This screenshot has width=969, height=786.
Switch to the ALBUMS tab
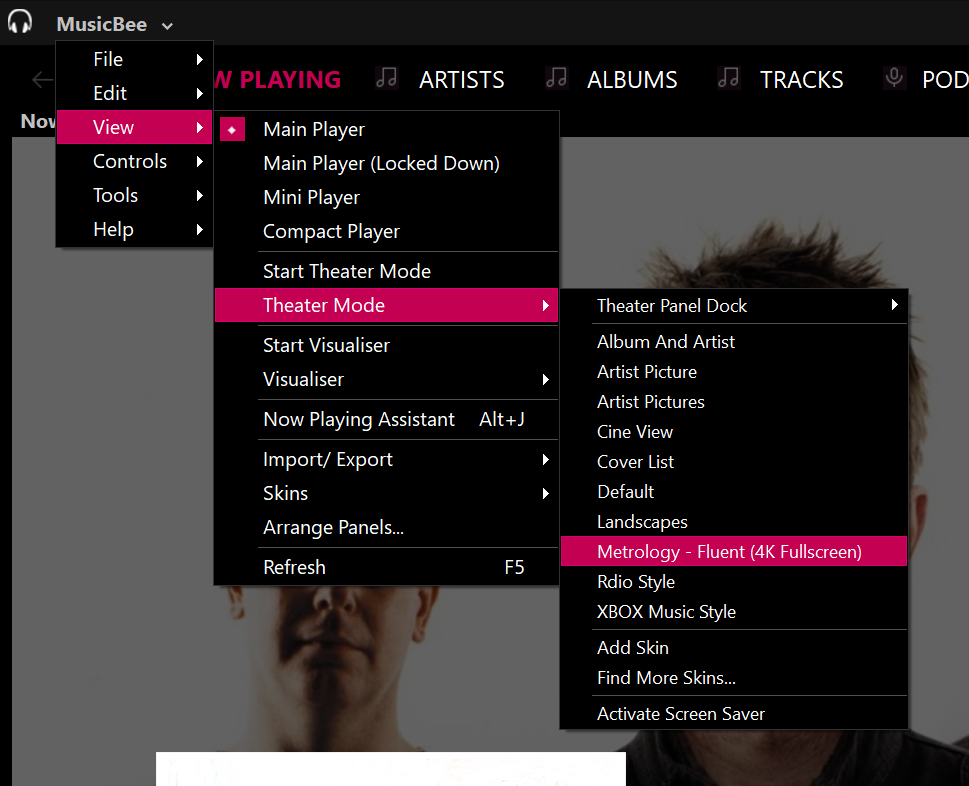[x=632, y=80]
